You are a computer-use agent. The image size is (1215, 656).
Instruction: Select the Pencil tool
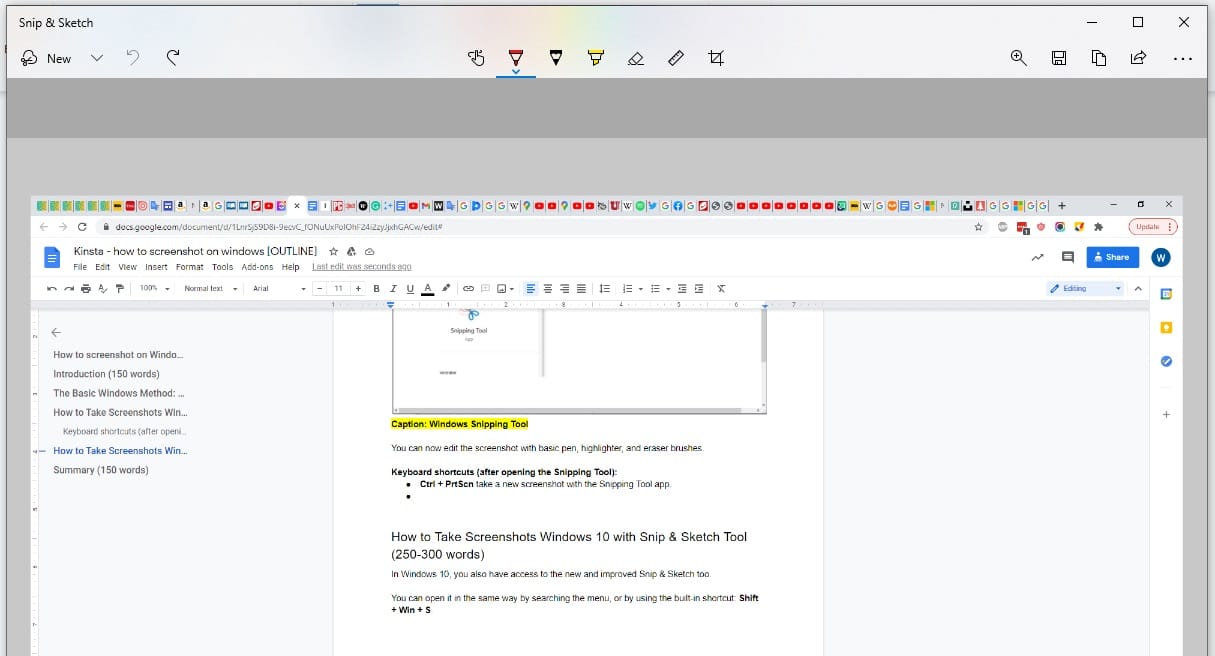pyautogui.click(x=556, y=58)
